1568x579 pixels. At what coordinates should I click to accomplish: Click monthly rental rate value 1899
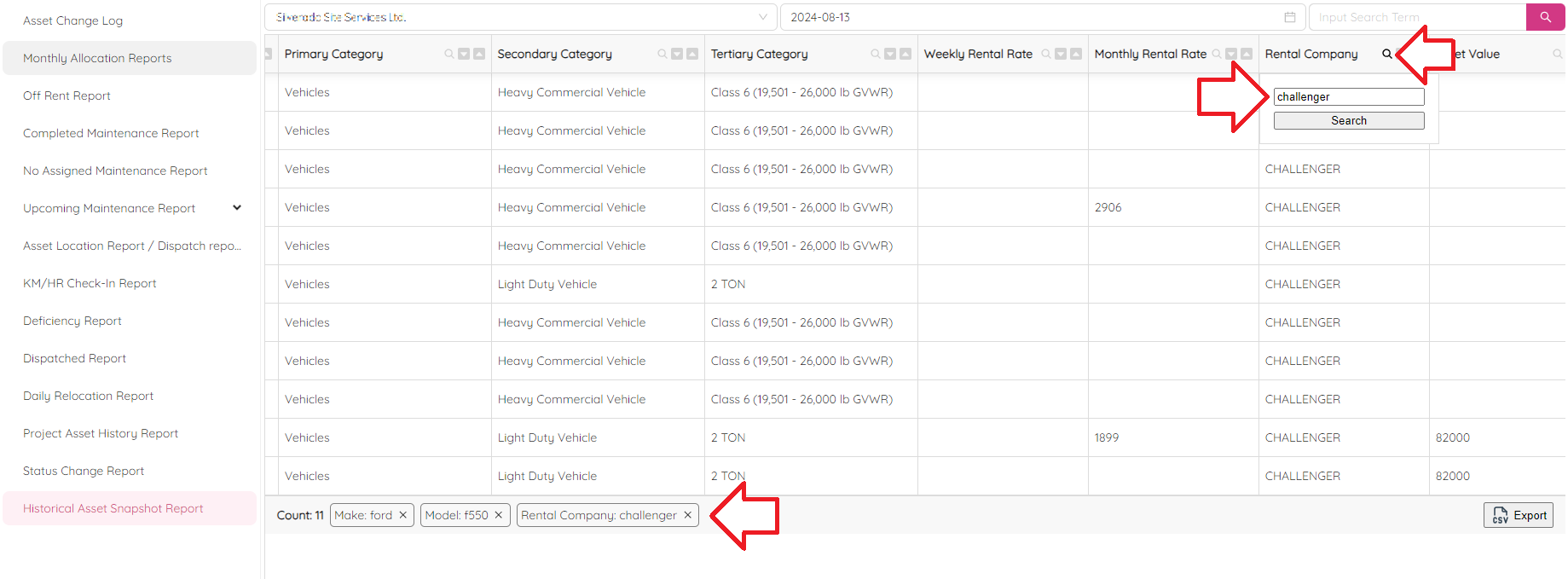[x=1107, y=437]
